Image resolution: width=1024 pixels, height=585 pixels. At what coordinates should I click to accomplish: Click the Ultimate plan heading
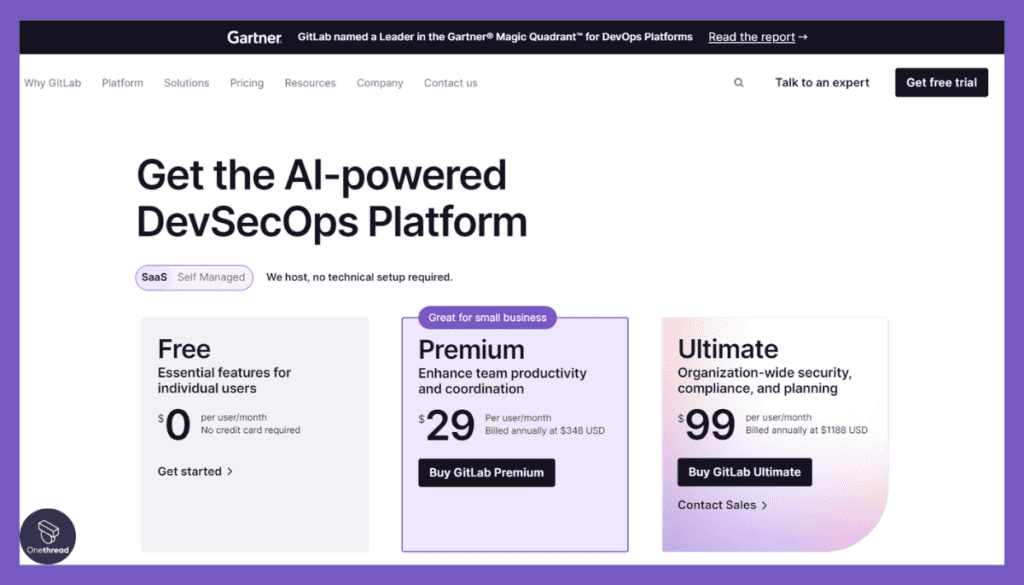click(x=728, y=349)
